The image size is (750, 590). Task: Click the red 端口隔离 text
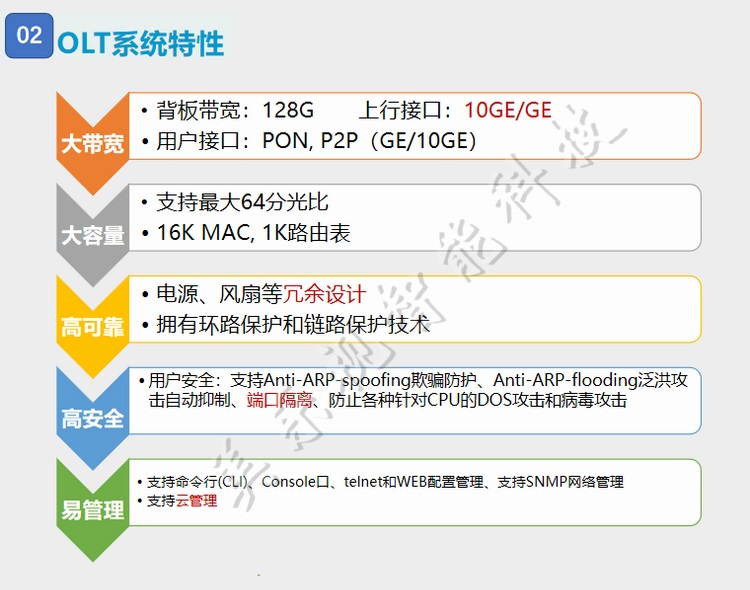280,400
